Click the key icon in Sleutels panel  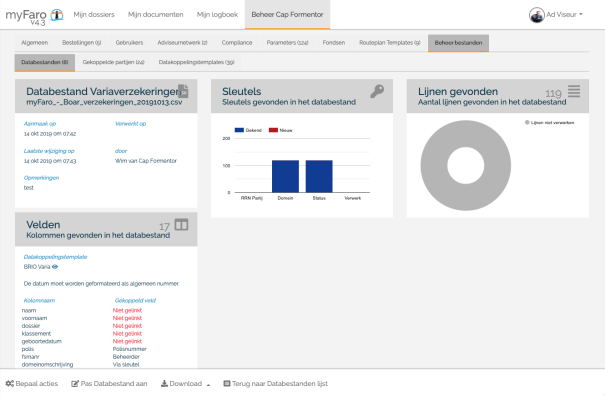click(377, 91)
